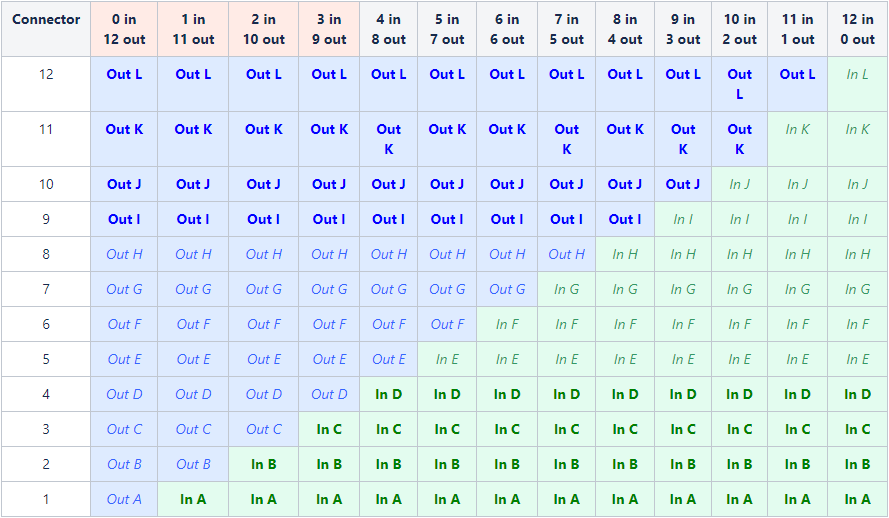
Task: Click connector row label '4'
Action: pyautogui.click(x=46, y=394)
